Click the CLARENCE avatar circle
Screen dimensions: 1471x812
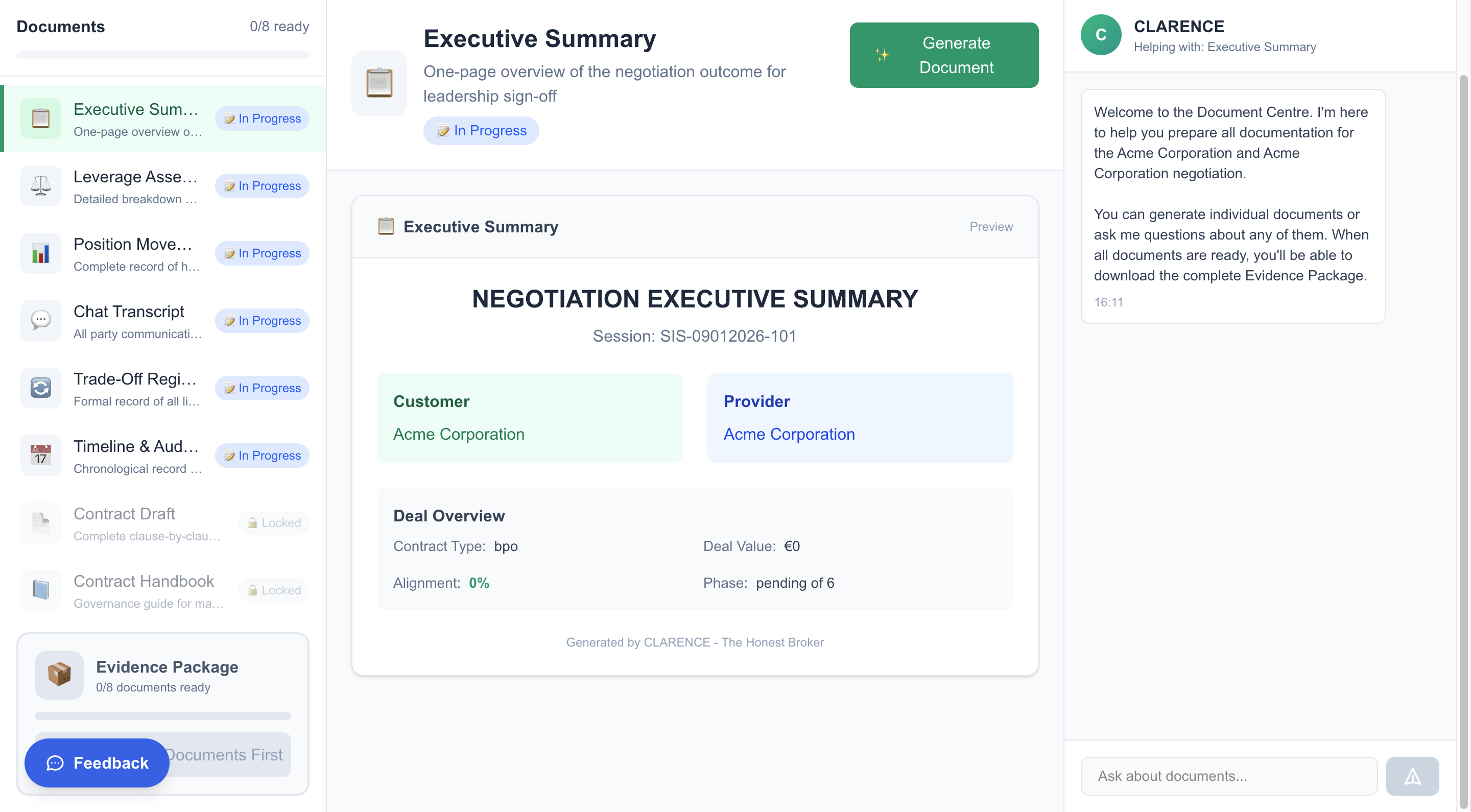click(x=1100, y=35)
